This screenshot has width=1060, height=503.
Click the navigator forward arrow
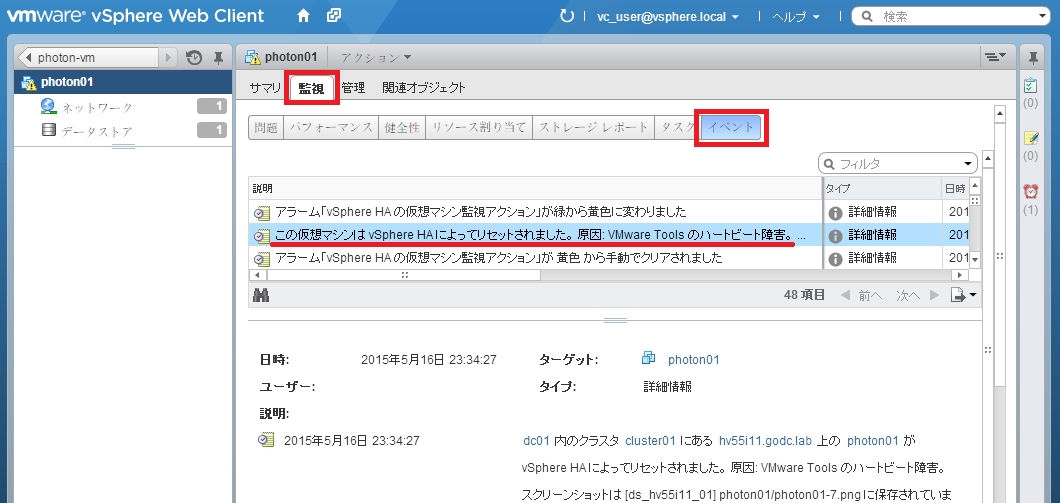(x=169, y=58)
